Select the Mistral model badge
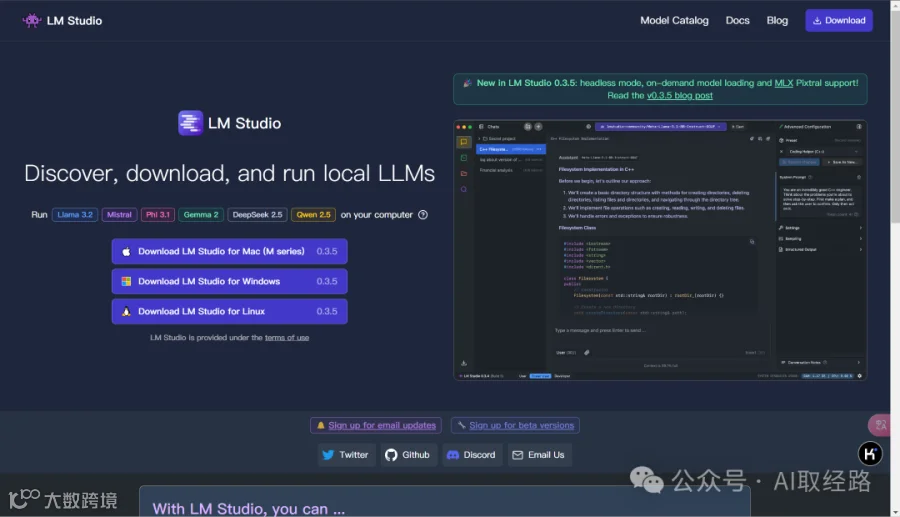Image resolution: width=900 pixels, height=517 pixels. click(119, 215)
